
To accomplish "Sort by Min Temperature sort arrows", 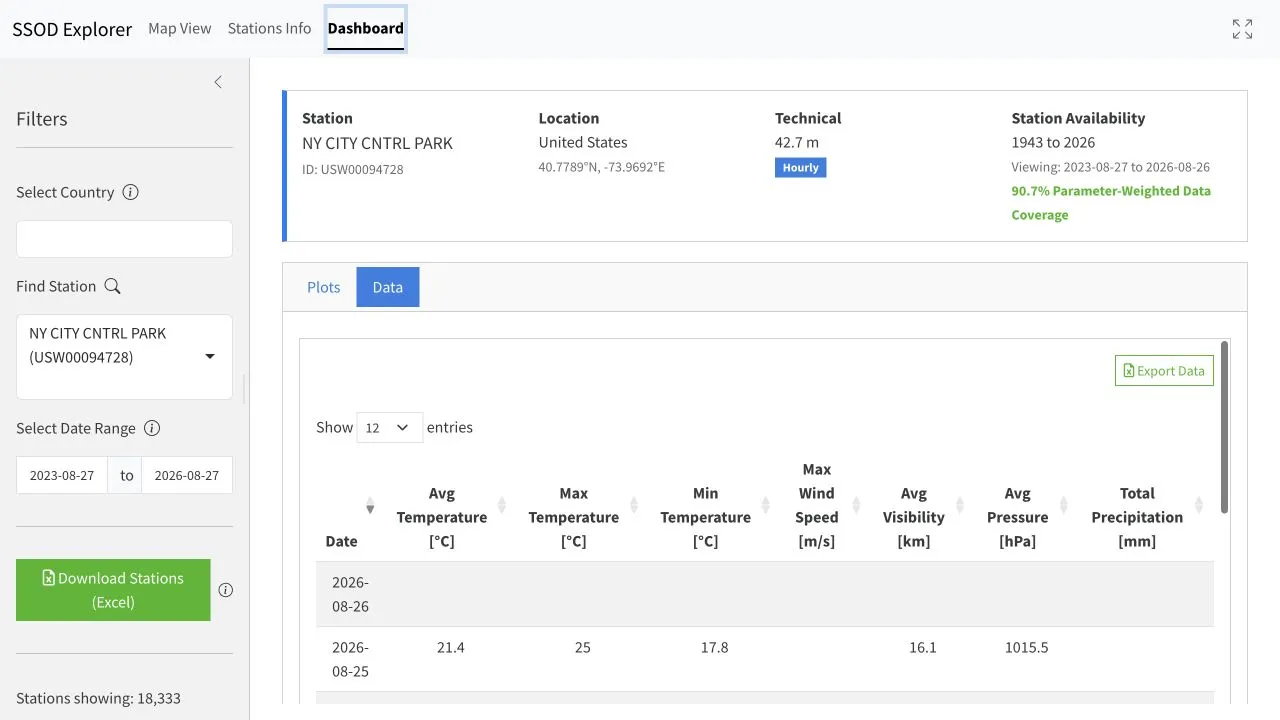I will (766, 505).
